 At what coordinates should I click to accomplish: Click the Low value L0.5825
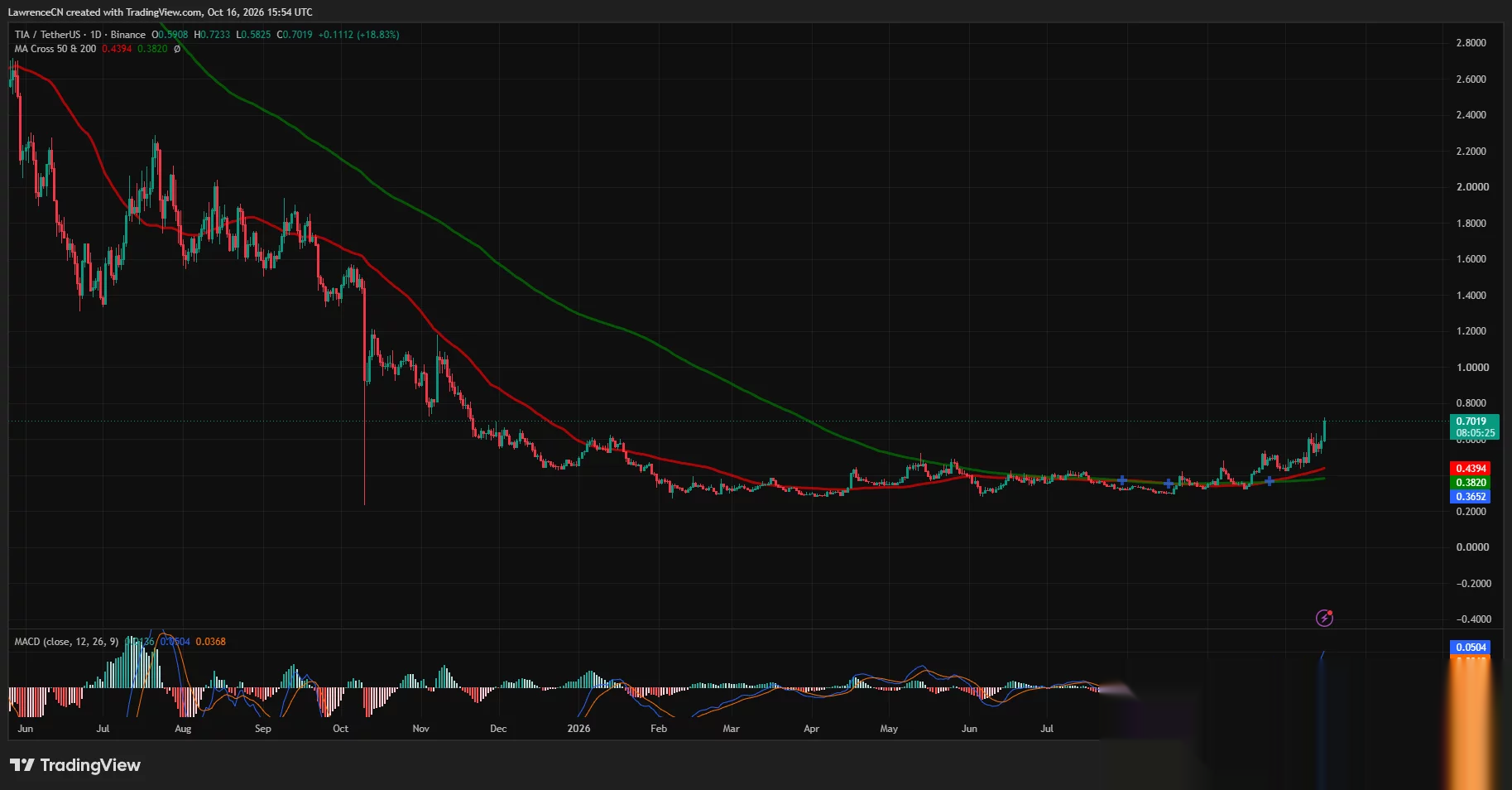253,35
